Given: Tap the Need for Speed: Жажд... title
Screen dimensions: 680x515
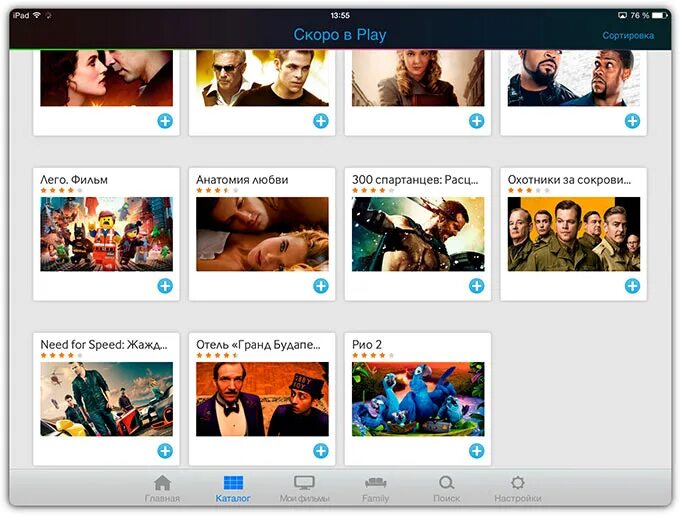Looking at the screenshot, I should (x=104, y=345).
